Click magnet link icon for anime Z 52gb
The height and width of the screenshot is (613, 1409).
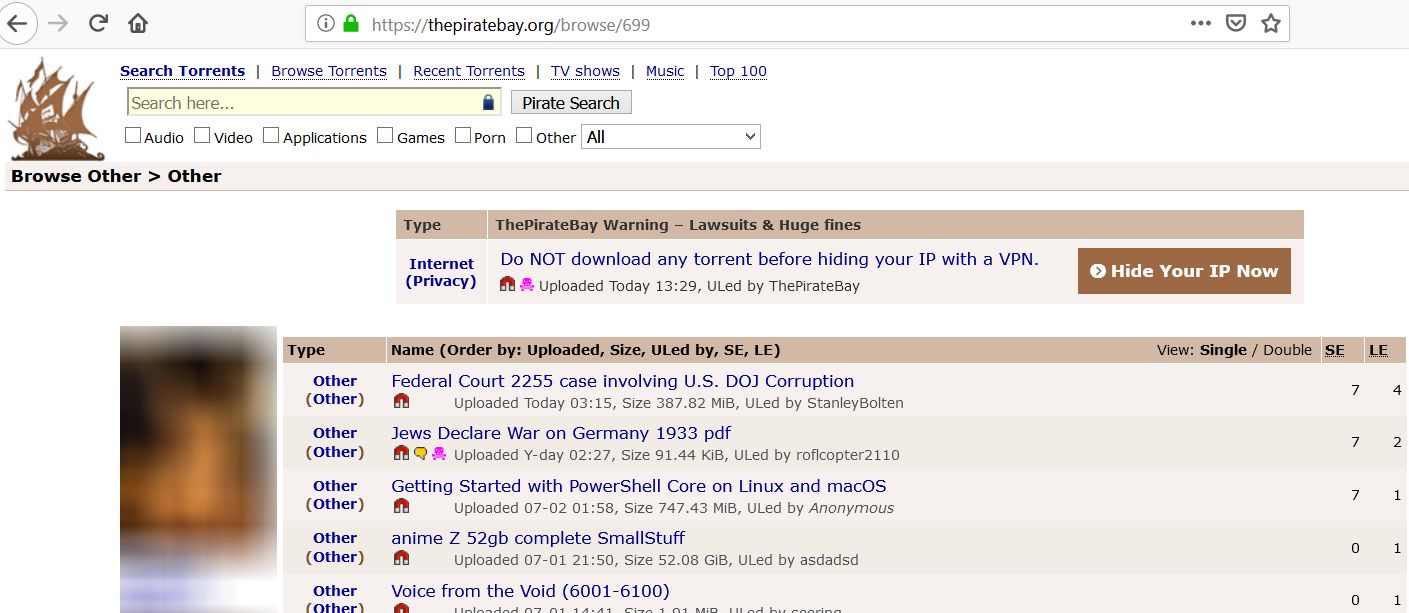coord(401,558)
